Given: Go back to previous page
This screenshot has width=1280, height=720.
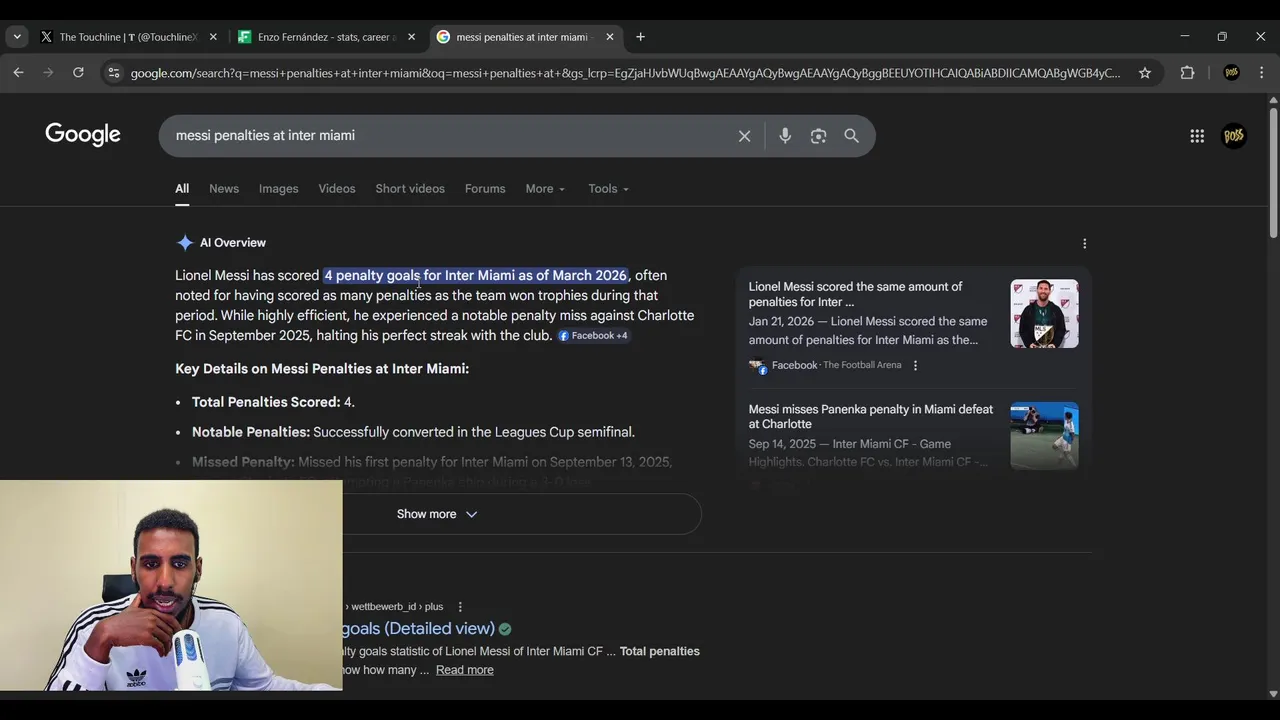Looking at the screenshot, I should point(18,72).
